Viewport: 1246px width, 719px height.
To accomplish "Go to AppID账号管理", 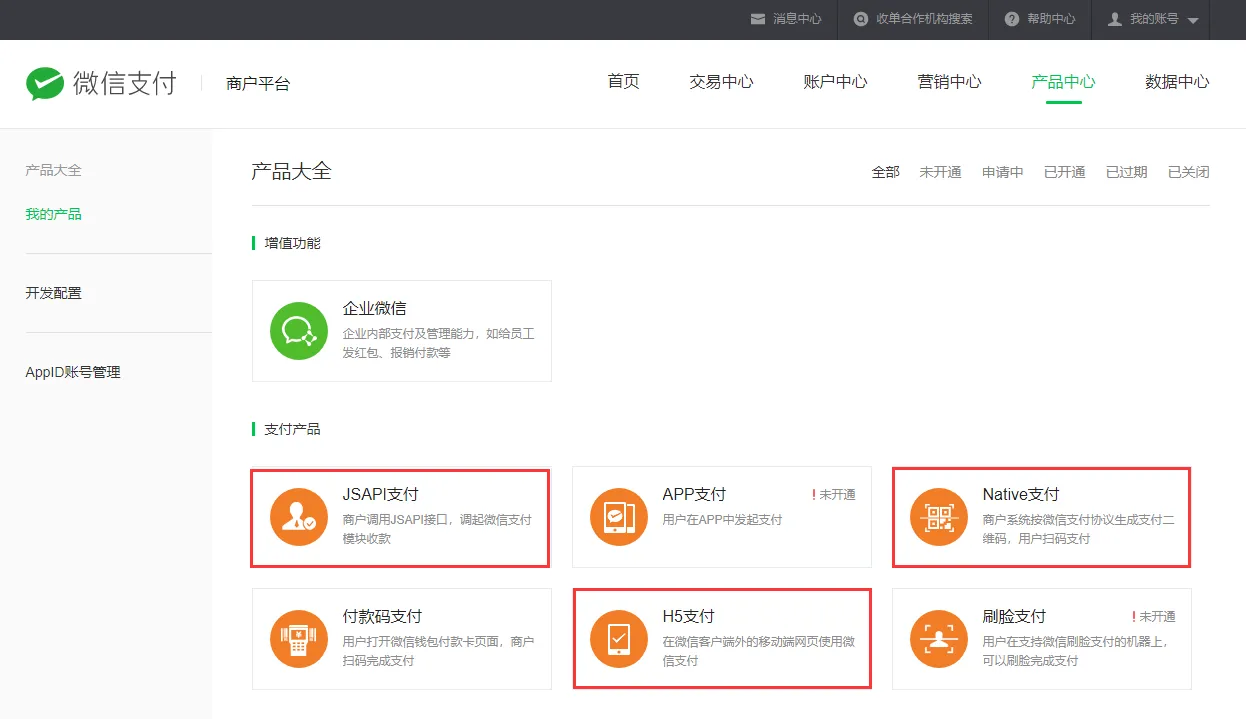I will (x=73, y=371).
